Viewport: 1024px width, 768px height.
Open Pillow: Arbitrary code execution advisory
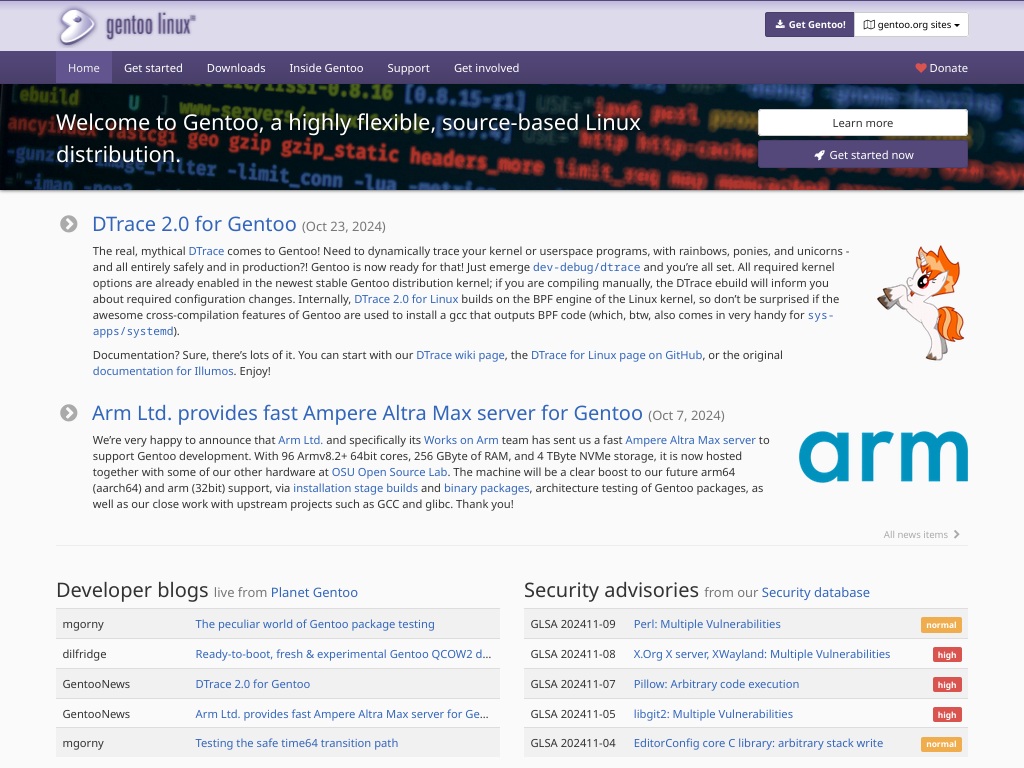pyautogui.click(x=716, y=684)
